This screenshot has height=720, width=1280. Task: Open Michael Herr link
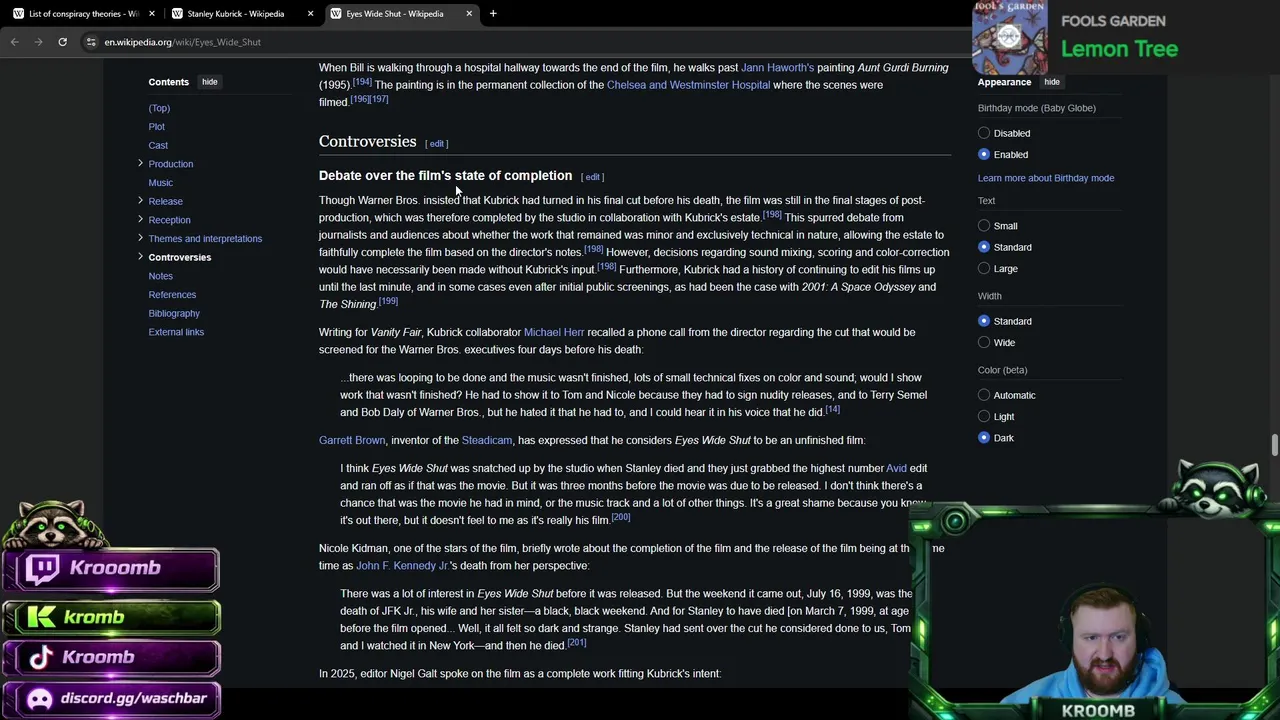tap(554, 332)
